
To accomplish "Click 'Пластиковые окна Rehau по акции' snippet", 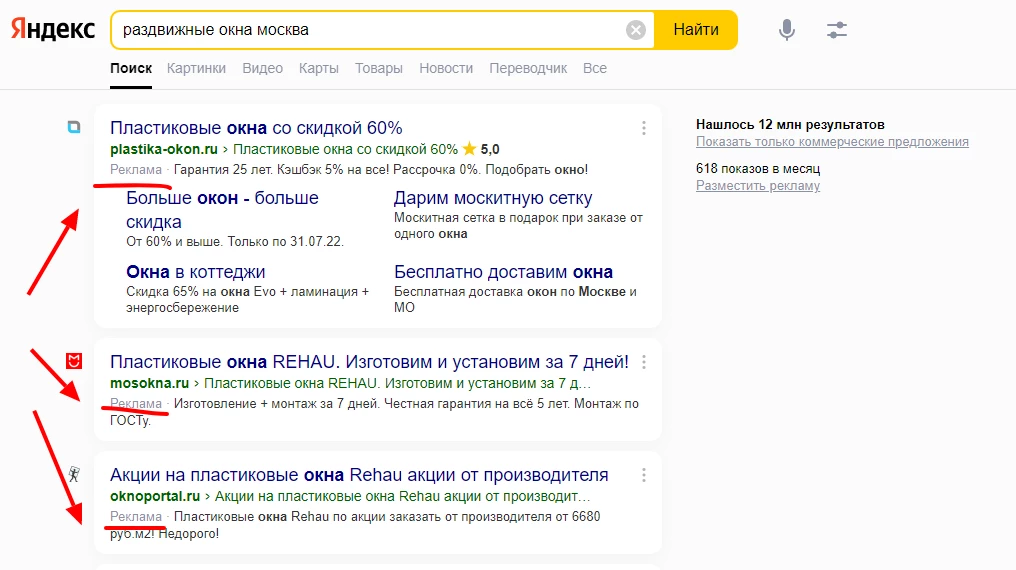I will (355, 525).
